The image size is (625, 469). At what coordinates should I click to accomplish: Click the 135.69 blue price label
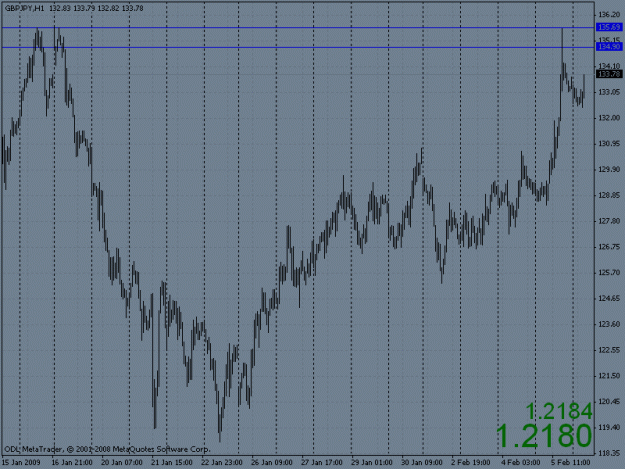point(609,27)
